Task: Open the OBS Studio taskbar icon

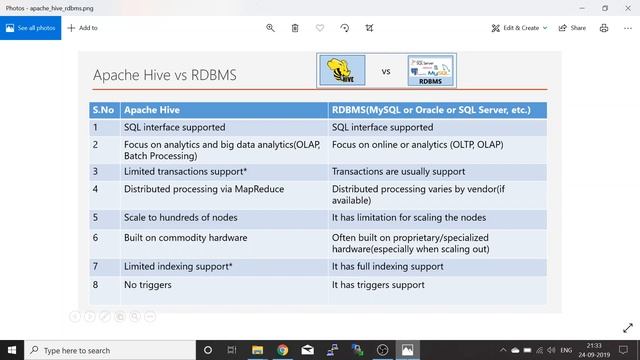Action: point(382,350)
